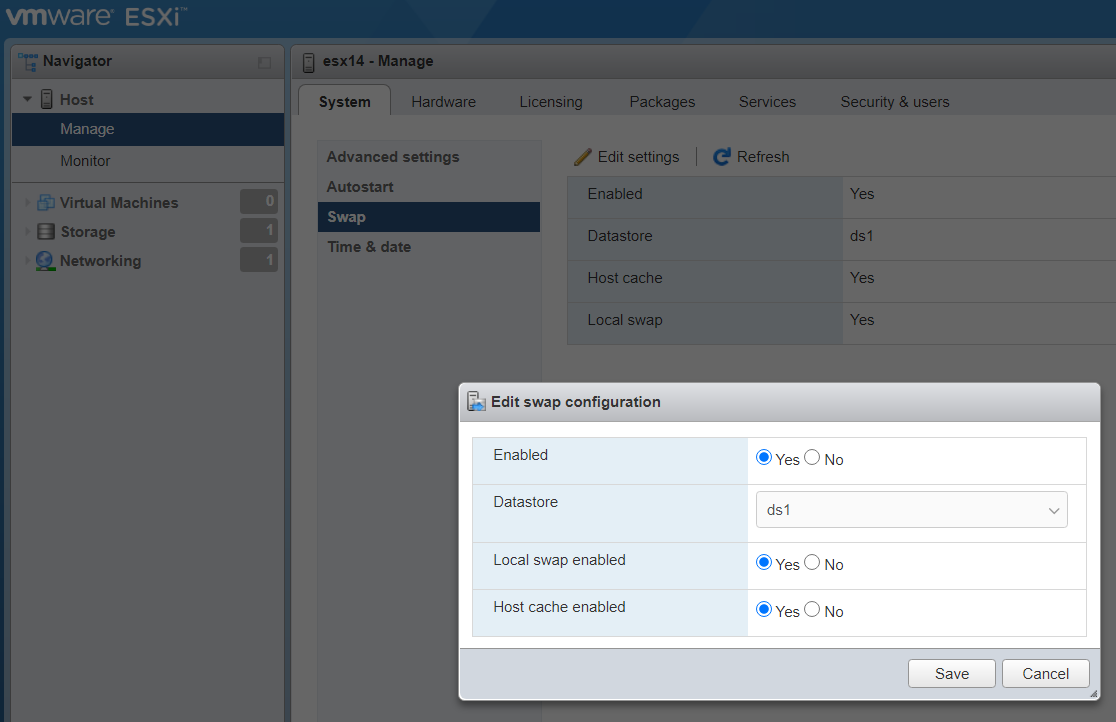Click the esx14 host icon in the title bar
This screenshot has width=1116, height=722.
tap(308, 63)
